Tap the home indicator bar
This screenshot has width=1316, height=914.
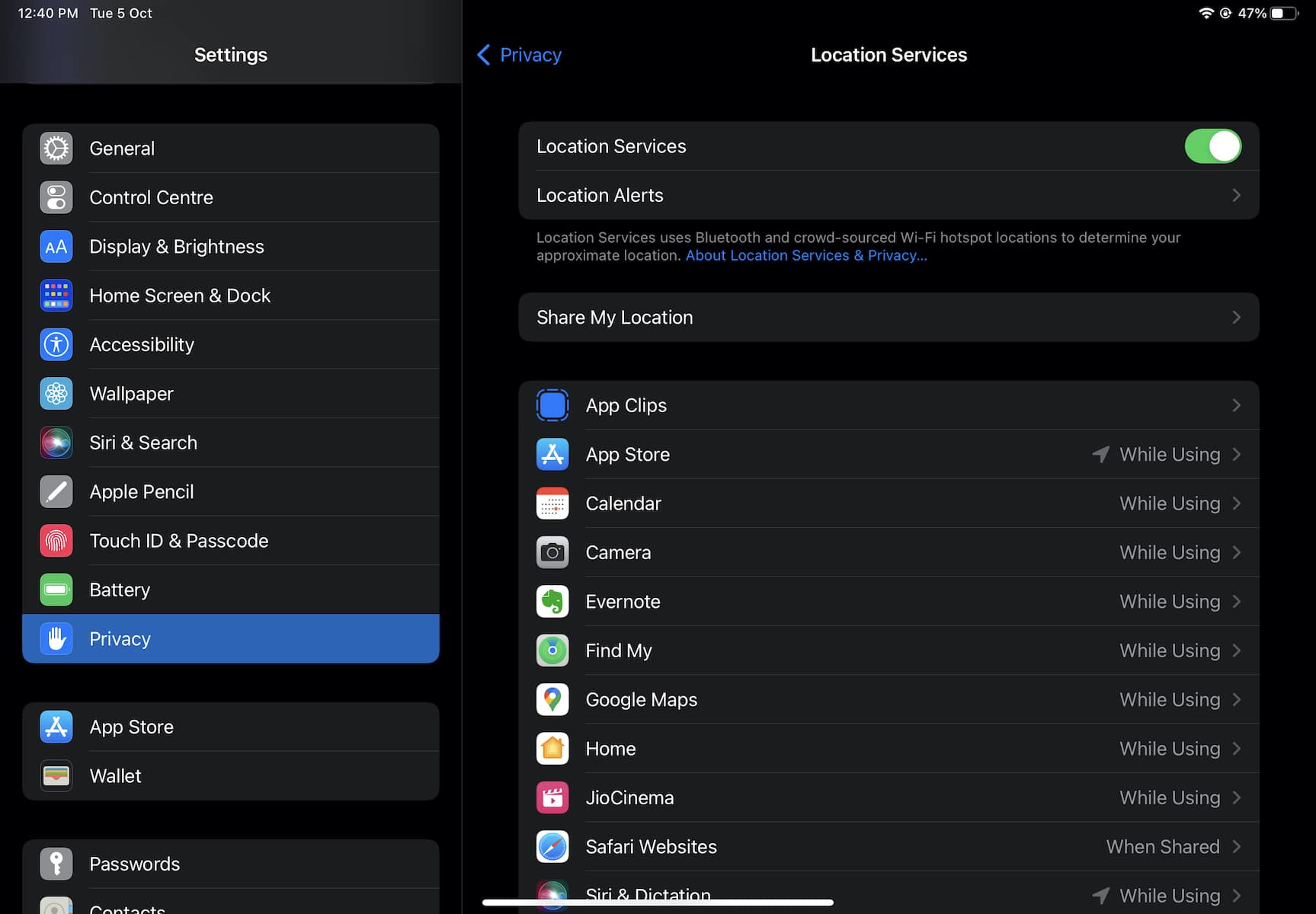(657, 903)
